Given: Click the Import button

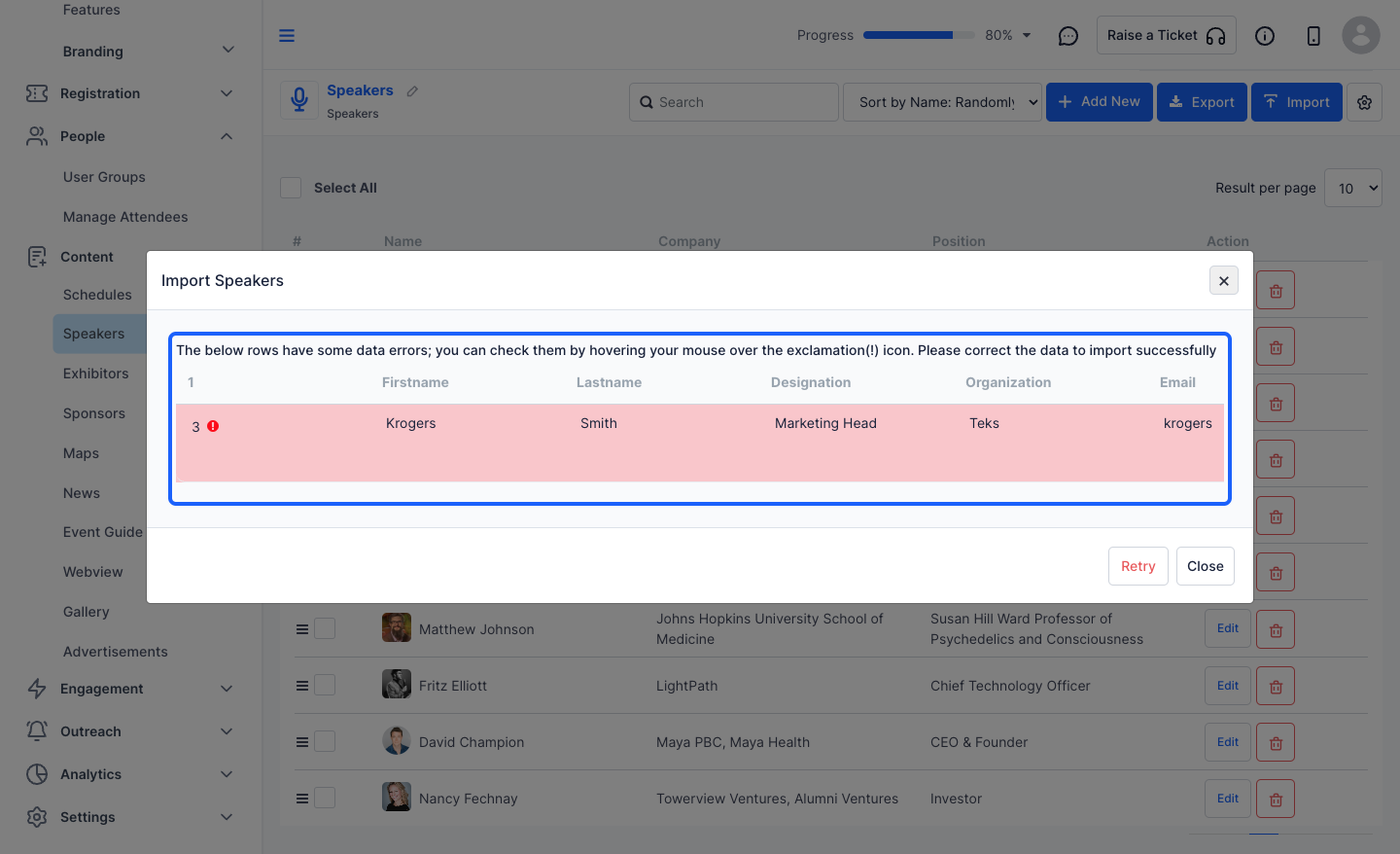Looking at the screenshot, I should [1297, 102].
